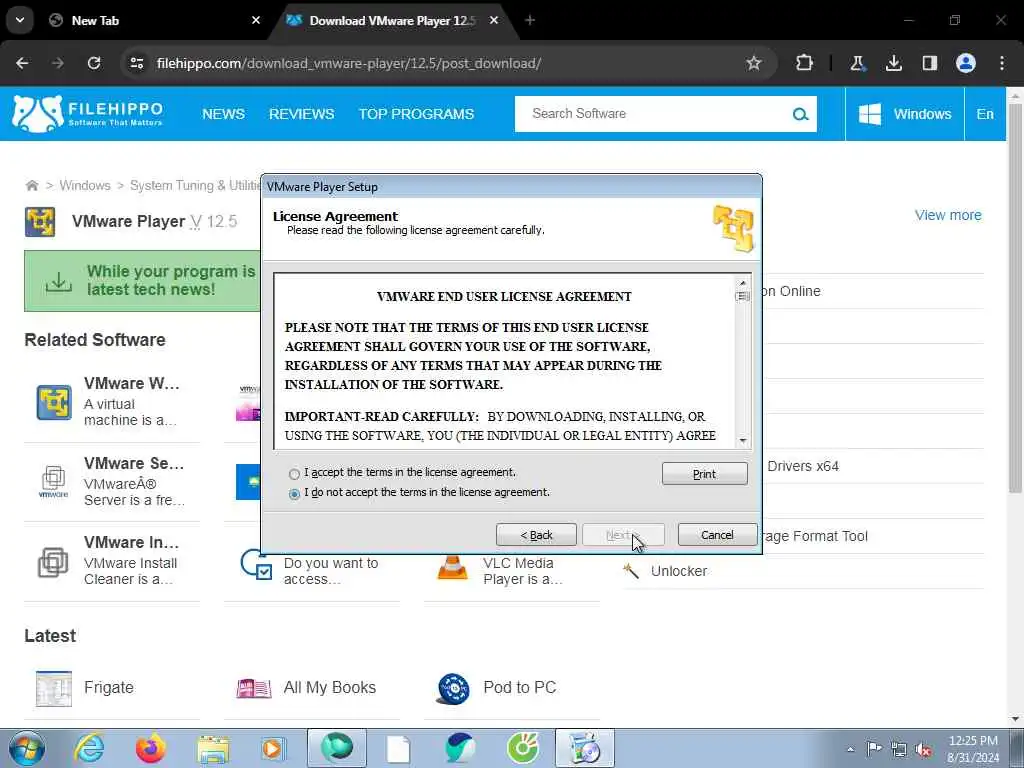Click the View more link
The image size is (1024, 768).
tap(948, 215)
